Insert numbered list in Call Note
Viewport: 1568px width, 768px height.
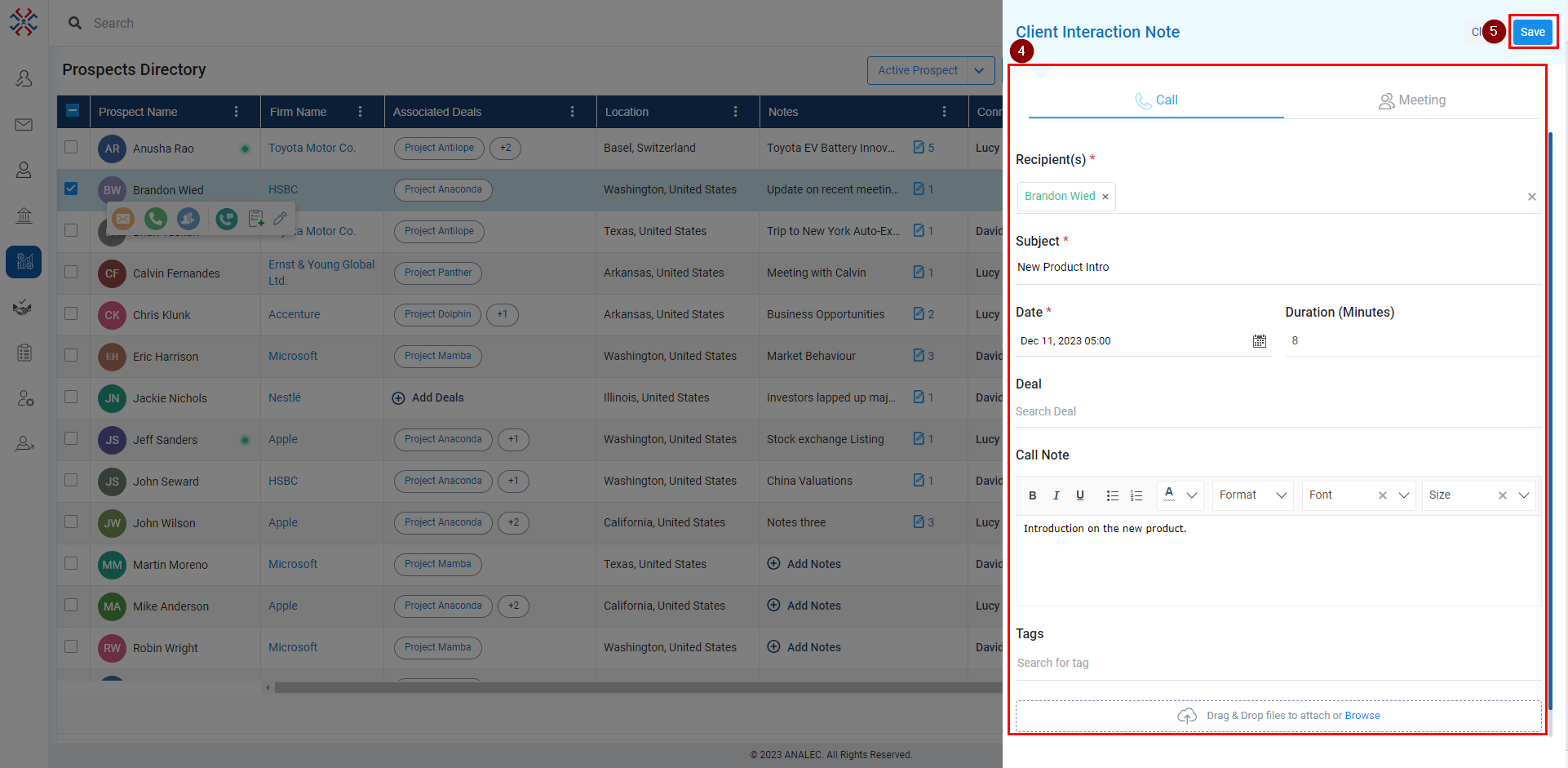(1136, 495)
